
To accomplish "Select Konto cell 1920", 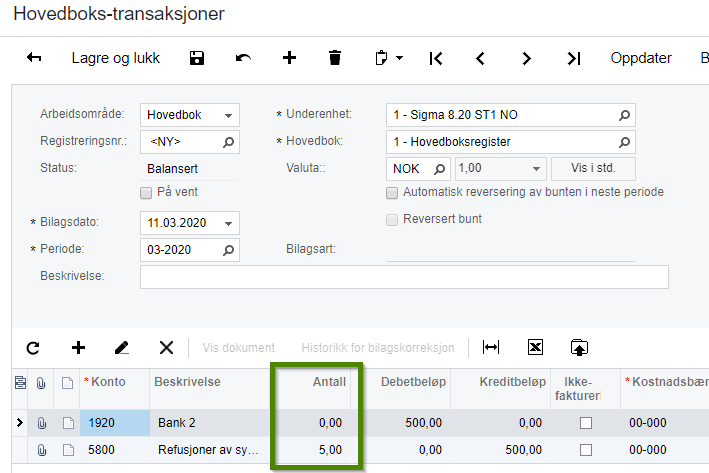I will pyautogui.click(x=115, y=423).
